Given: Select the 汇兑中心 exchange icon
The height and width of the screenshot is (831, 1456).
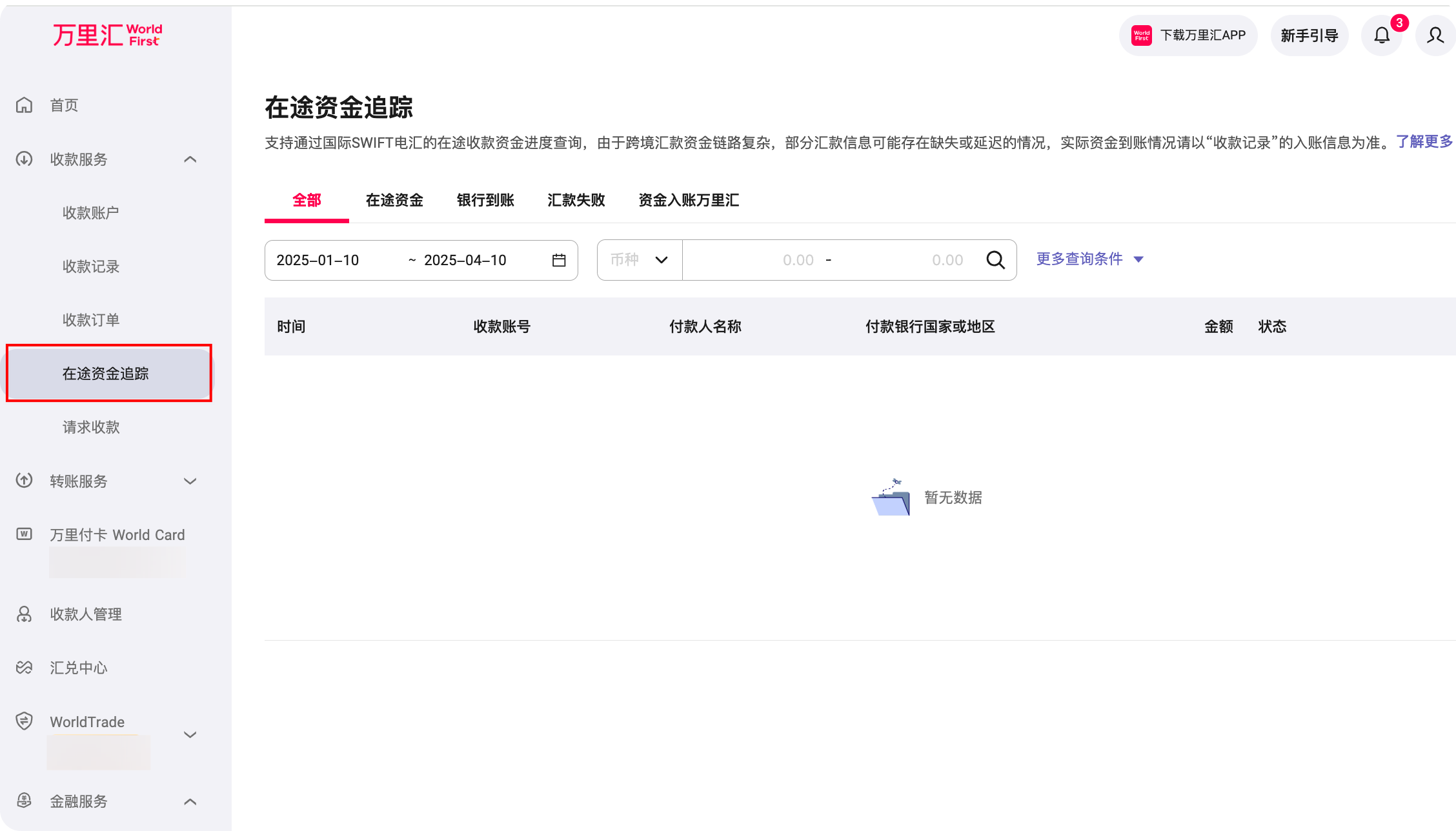Looking at the screenshot, I should click(x=24, y=667).
